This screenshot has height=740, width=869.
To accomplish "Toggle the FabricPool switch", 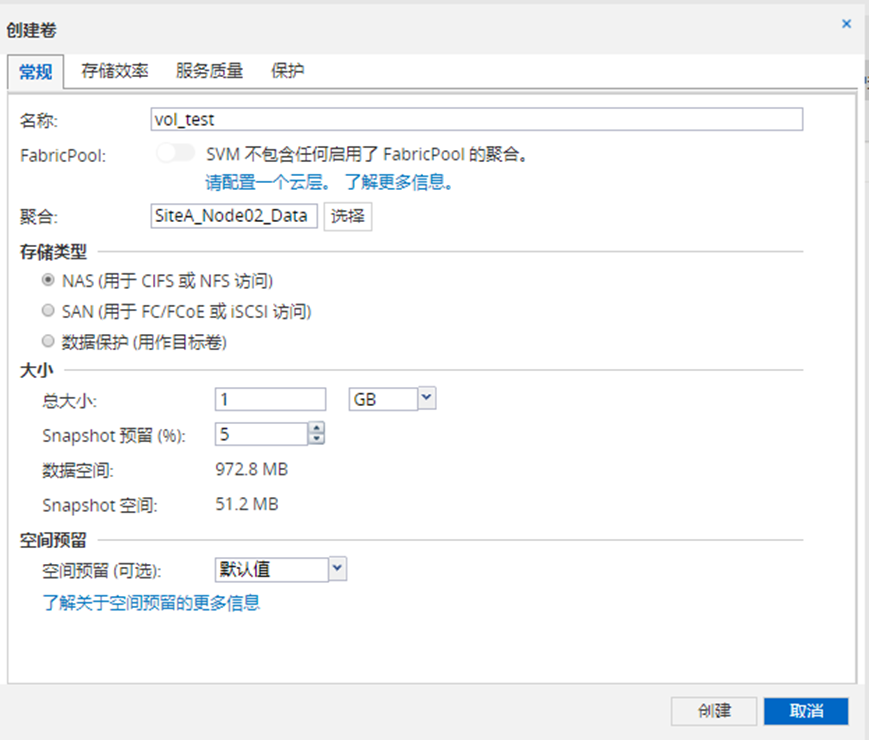I will [x=176, y=154].
